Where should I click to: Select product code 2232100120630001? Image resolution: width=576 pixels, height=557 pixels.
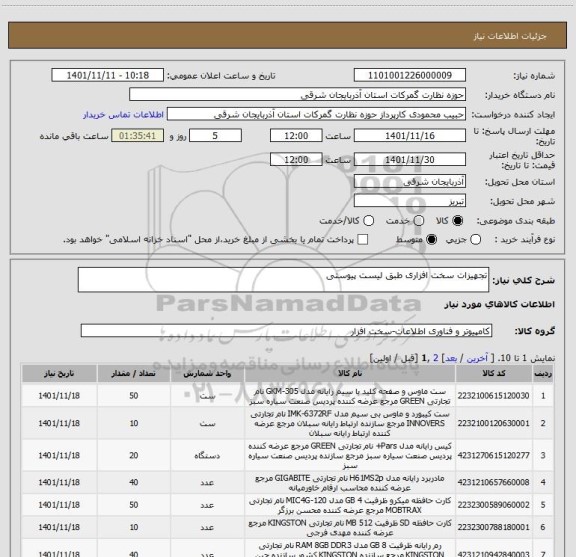pos(493,423)
